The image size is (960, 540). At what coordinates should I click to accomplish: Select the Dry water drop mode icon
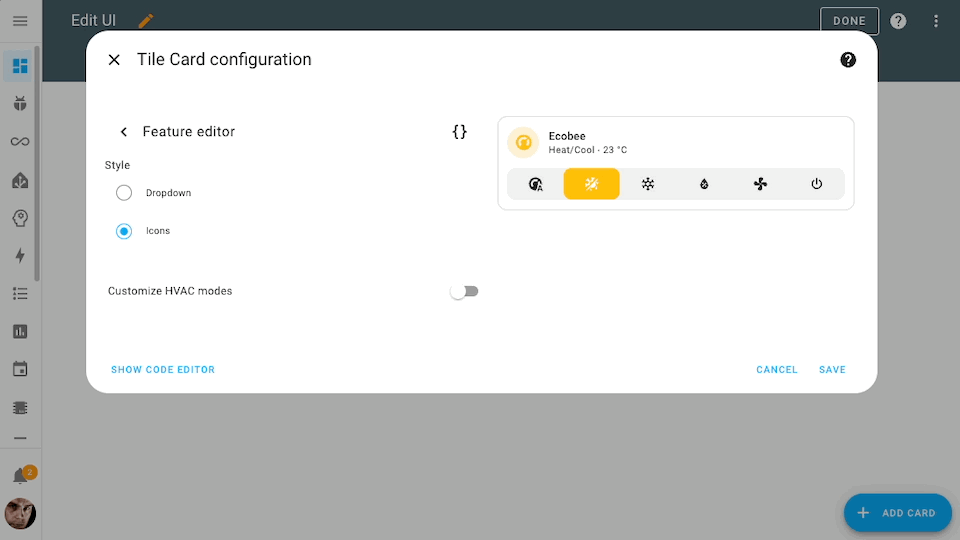704,184
